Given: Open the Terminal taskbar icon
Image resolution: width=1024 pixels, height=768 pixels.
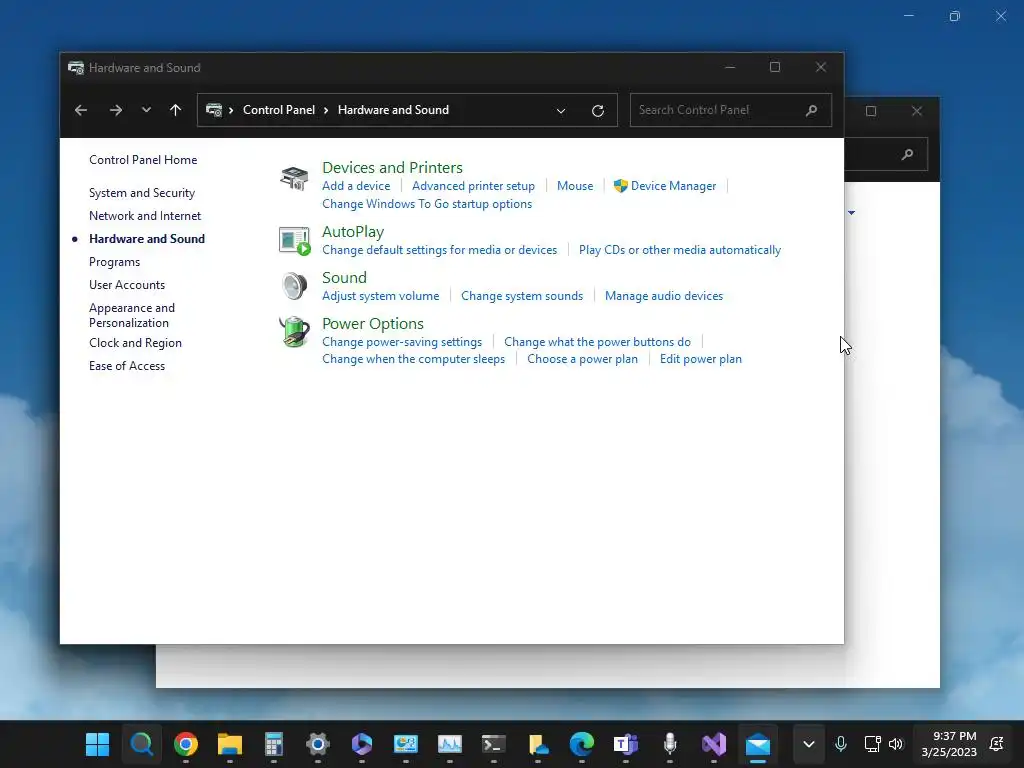Looking at the screenshot, I should (494, 744).
